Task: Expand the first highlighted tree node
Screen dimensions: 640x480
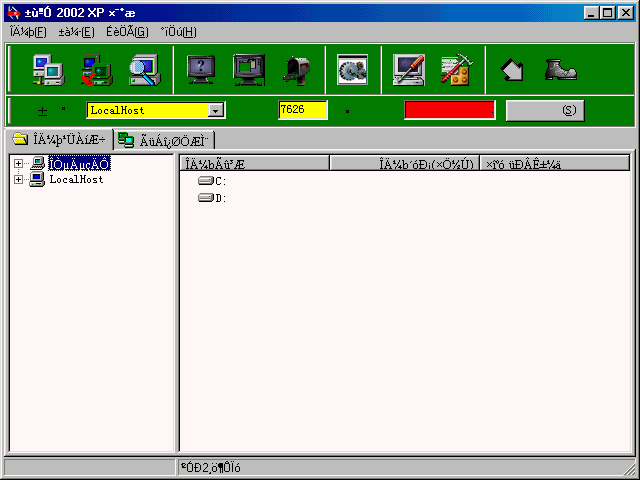Action: tap(18, 163)
